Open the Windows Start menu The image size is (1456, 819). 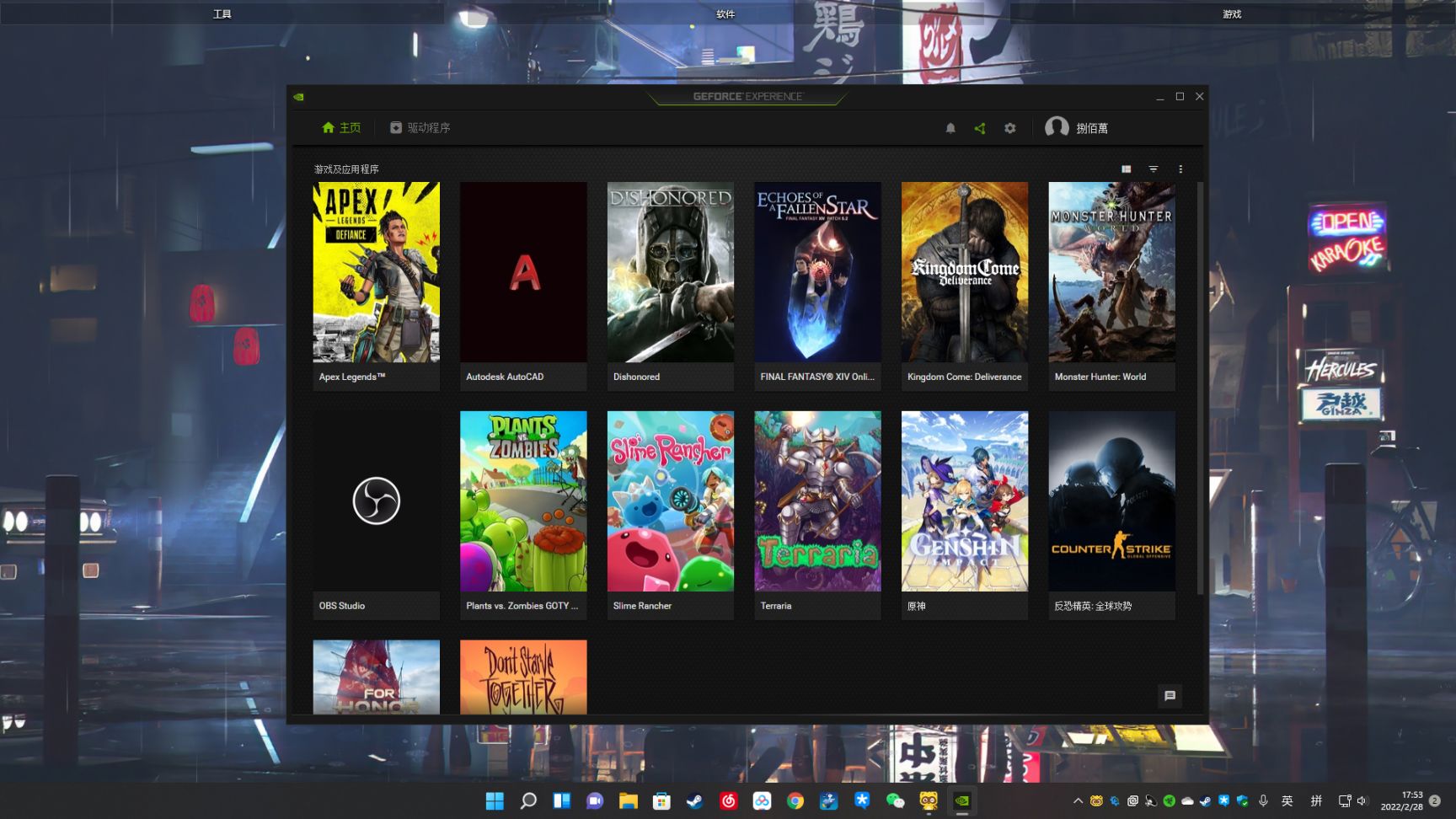pyautogui.click(x=495, y=800)
